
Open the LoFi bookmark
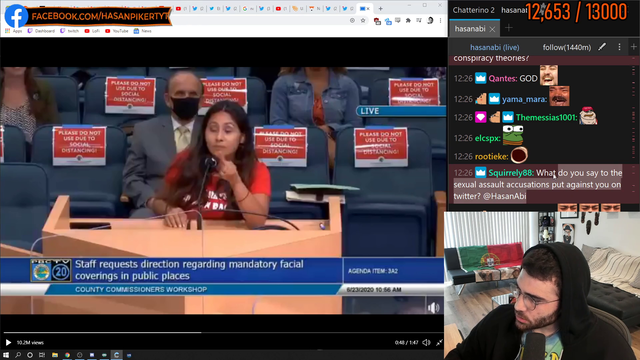pos(92,31)
